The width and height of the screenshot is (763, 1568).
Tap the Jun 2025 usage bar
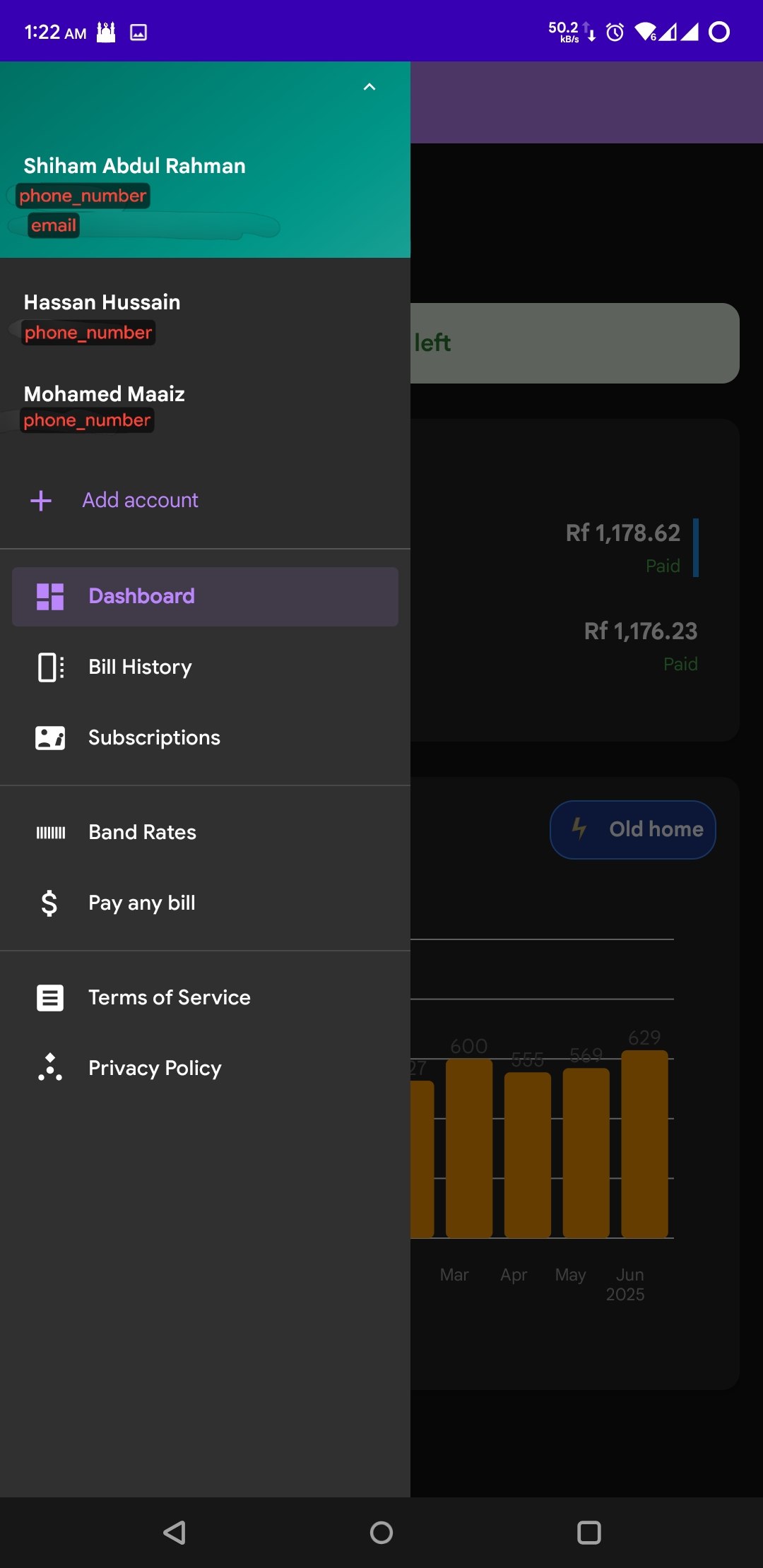[x=644, y=1144]
